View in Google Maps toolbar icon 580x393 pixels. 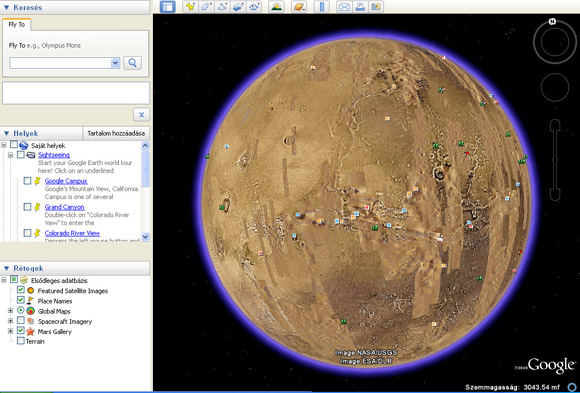(x=376, y=7)
